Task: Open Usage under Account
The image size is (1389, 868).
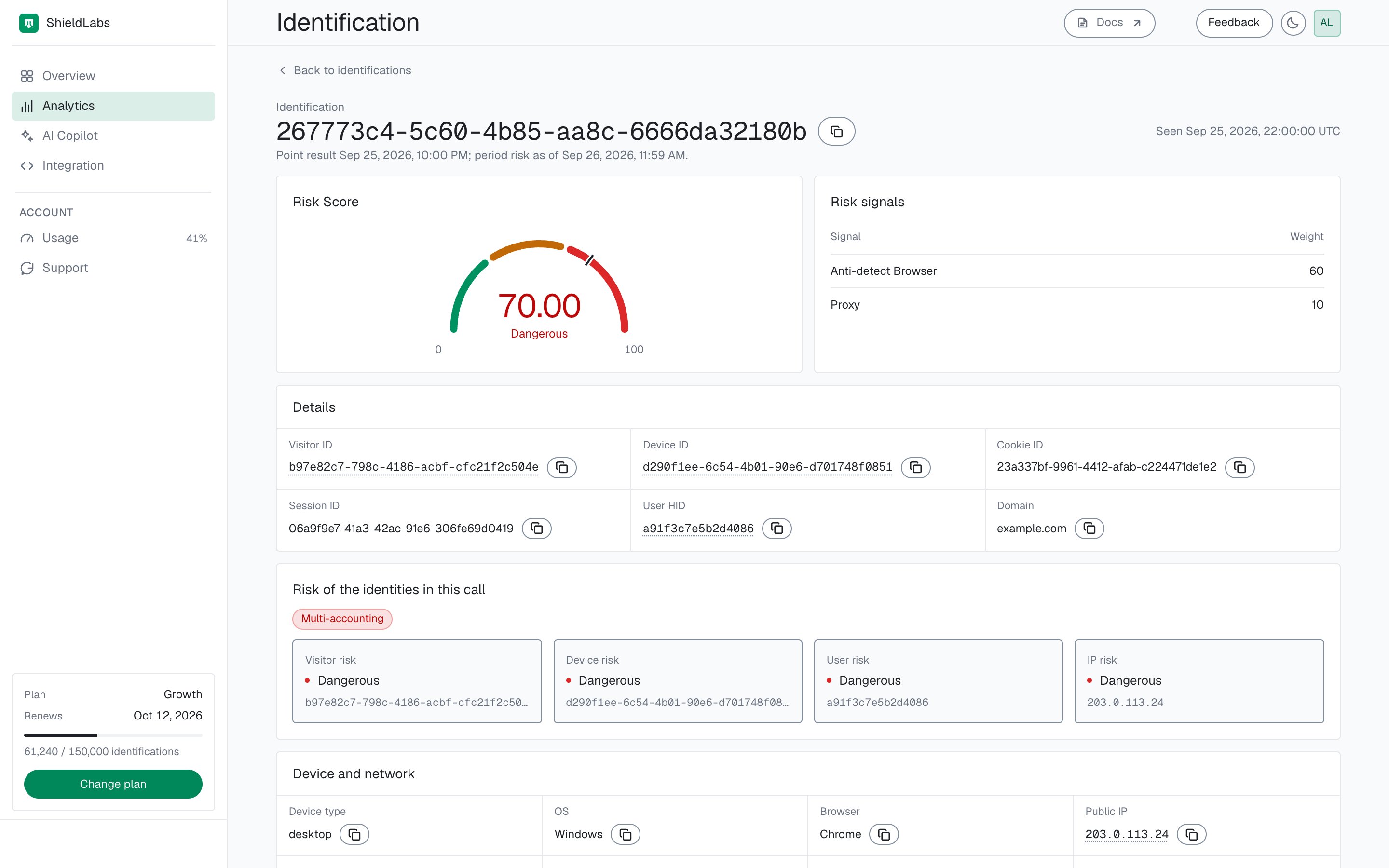Action: click(x=113, y=238)
